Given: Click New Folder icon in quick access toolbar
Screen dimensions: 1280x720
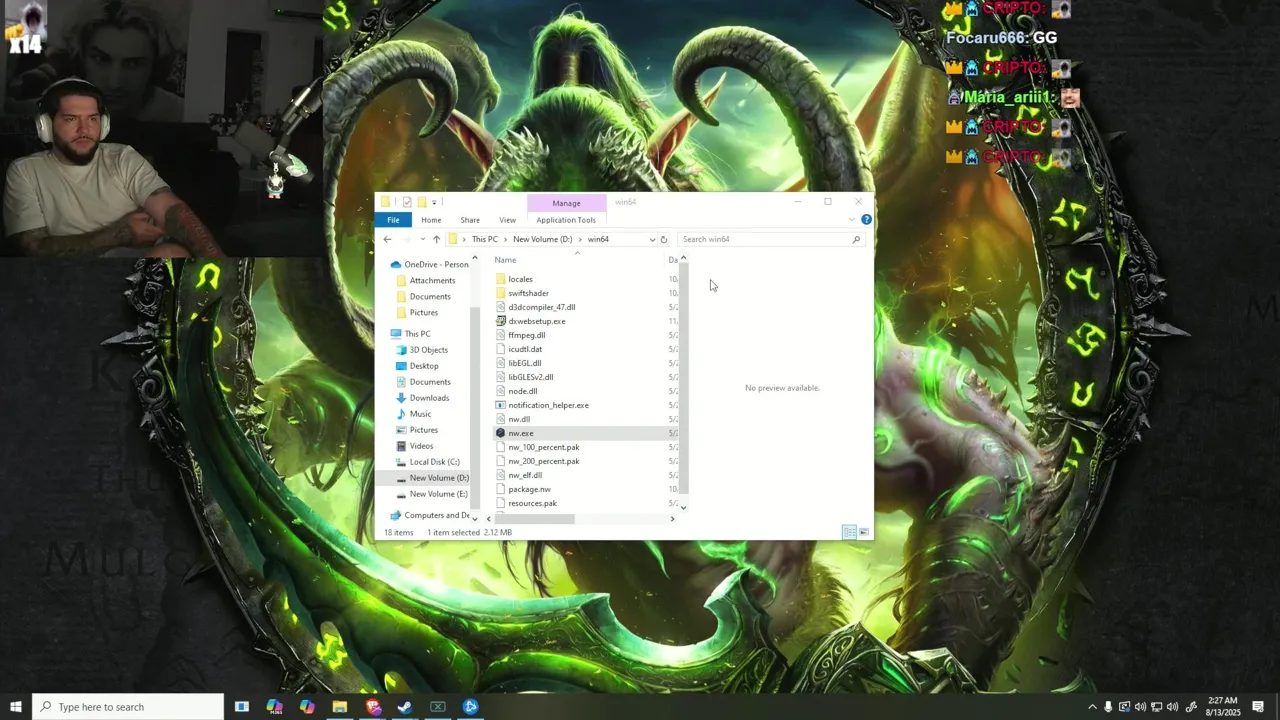Looking at the screenshot, I should pos(422,202).
